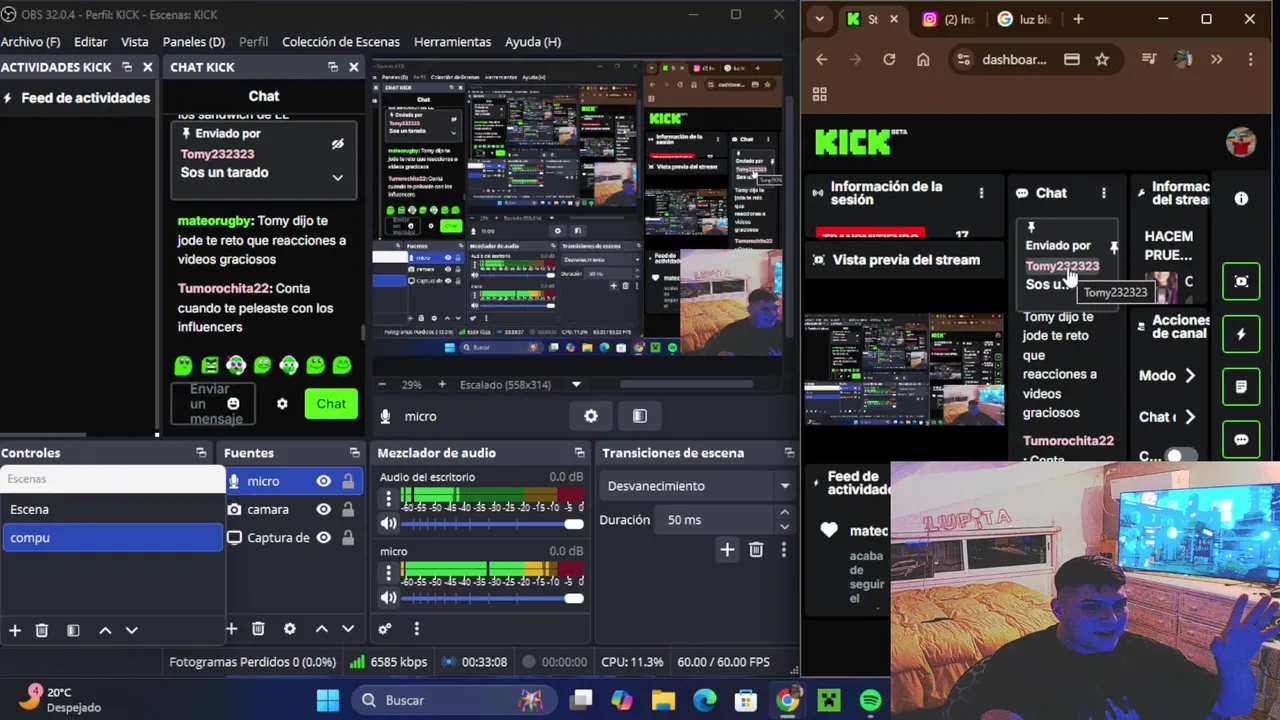Open source properties gear in Fuentes toolbar
Image resolution: width=1280 pixels, height=720 pixels.
tap(290, 629)
